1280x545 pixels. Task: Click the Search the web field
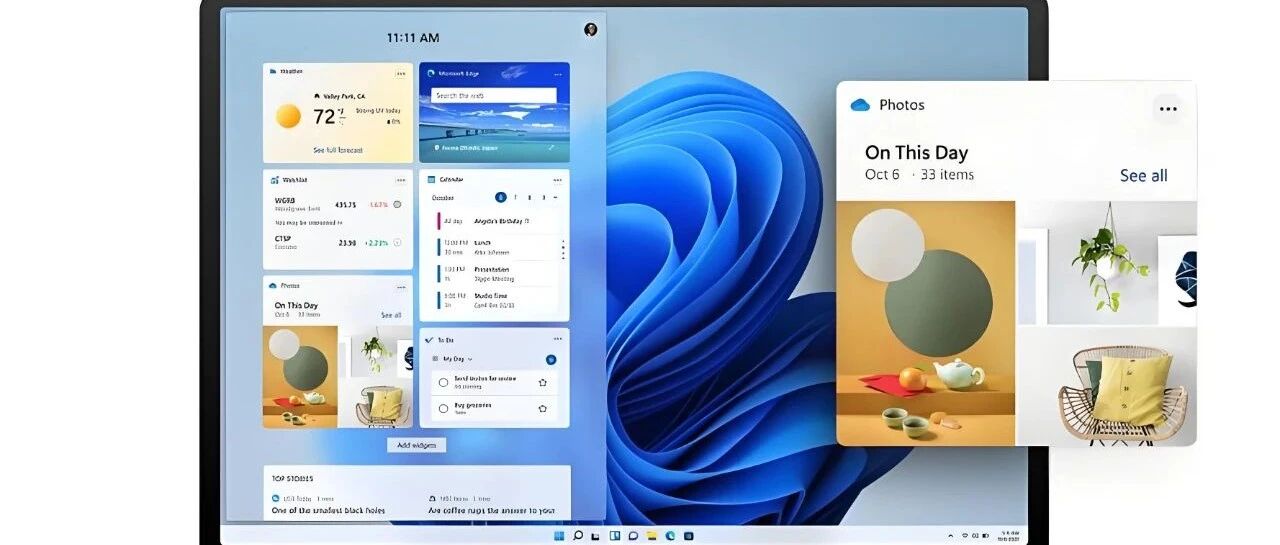click(x=494, y=96)
